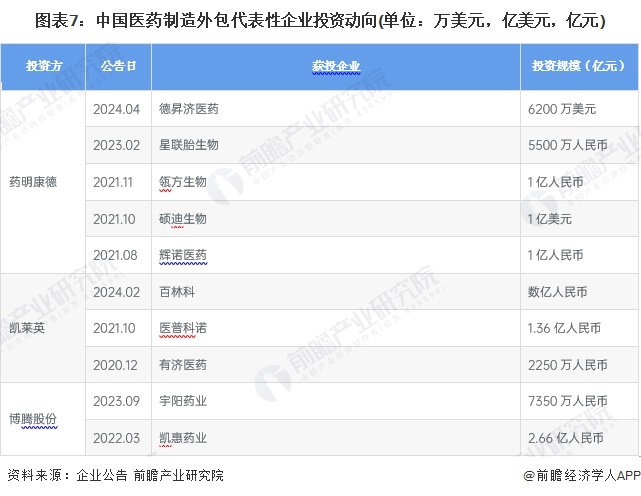Select company name 辉诺医药
The image size is (641, 496).
[183, 255]
